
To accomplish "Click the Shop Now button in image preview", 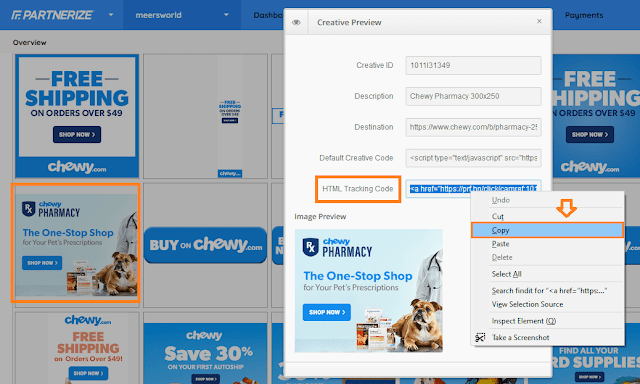I will (x=327, y=312).
